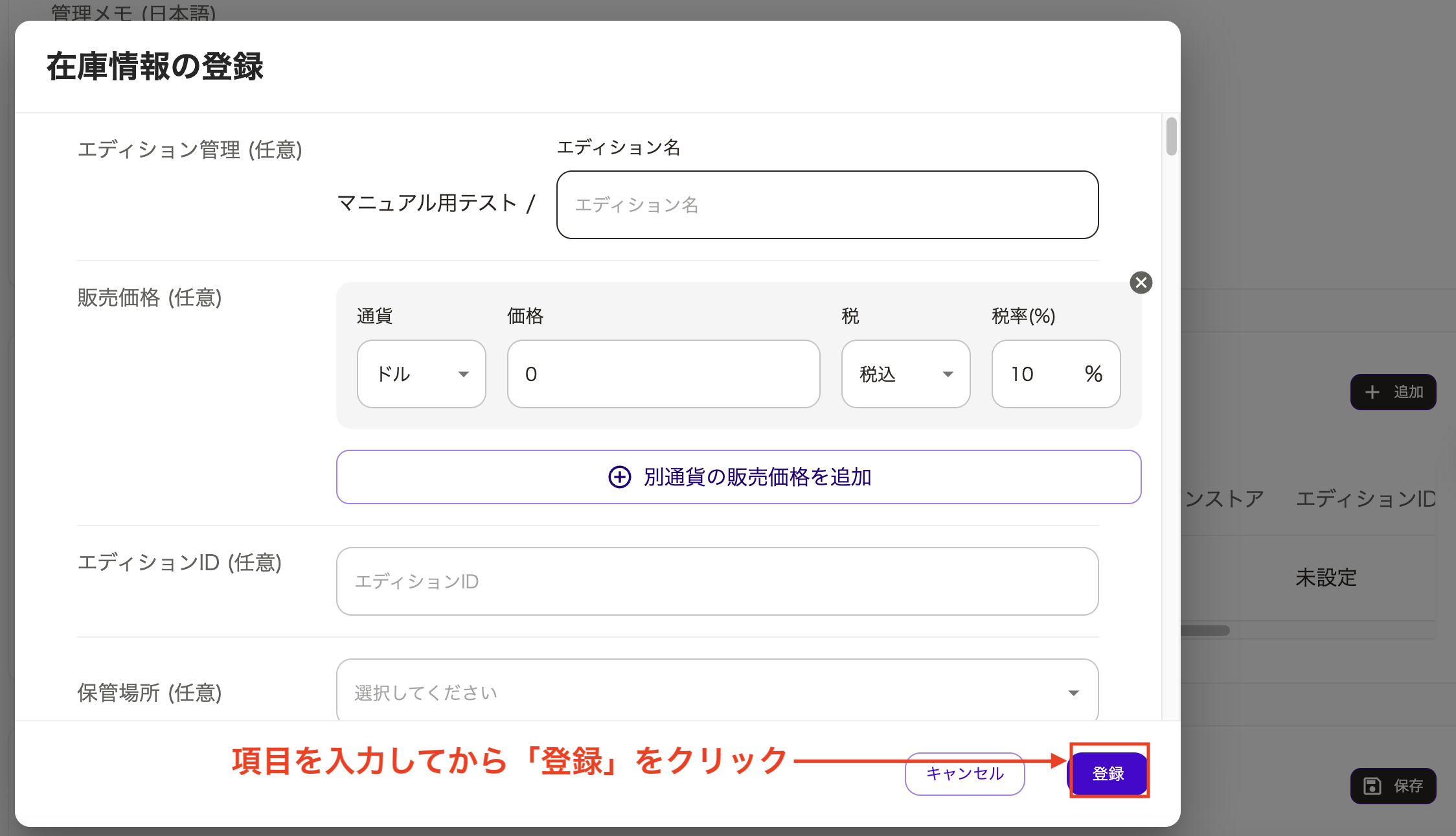Click the エディションID input field

[717, 581]
